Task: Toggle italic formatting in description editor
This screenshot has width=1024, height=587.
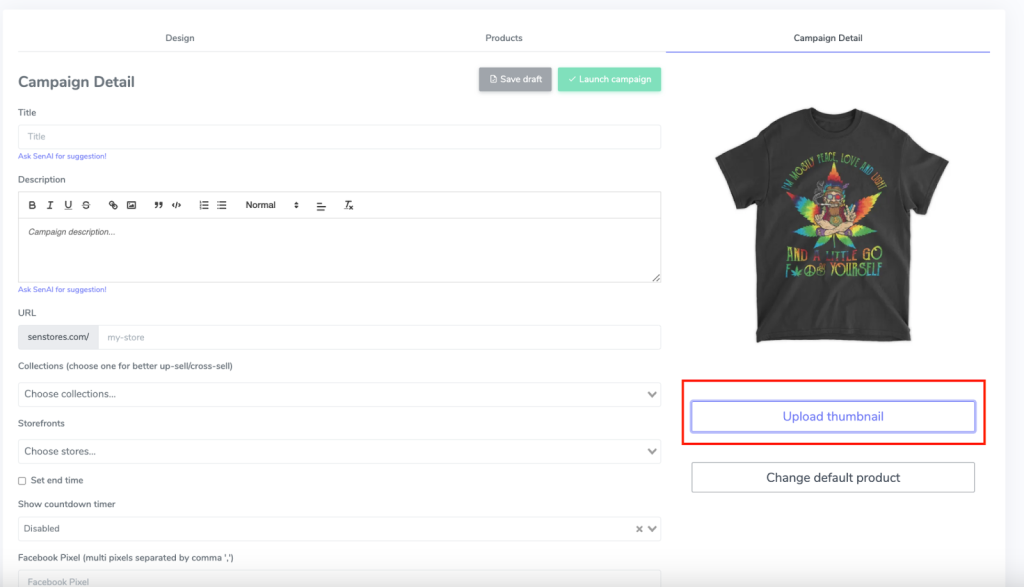Action: click(x=50, y=205)
